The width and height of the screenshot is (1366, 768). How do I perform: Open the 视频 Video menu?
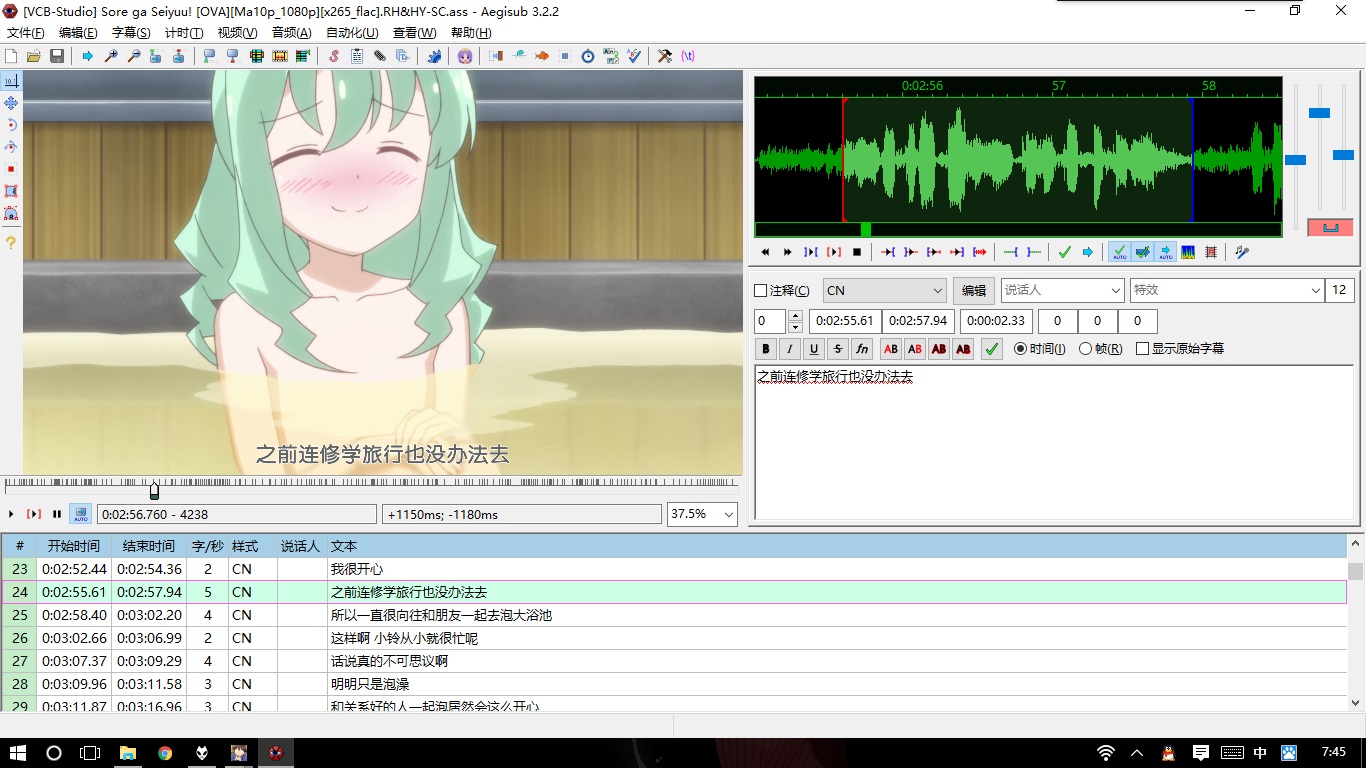tap(237, 33)
